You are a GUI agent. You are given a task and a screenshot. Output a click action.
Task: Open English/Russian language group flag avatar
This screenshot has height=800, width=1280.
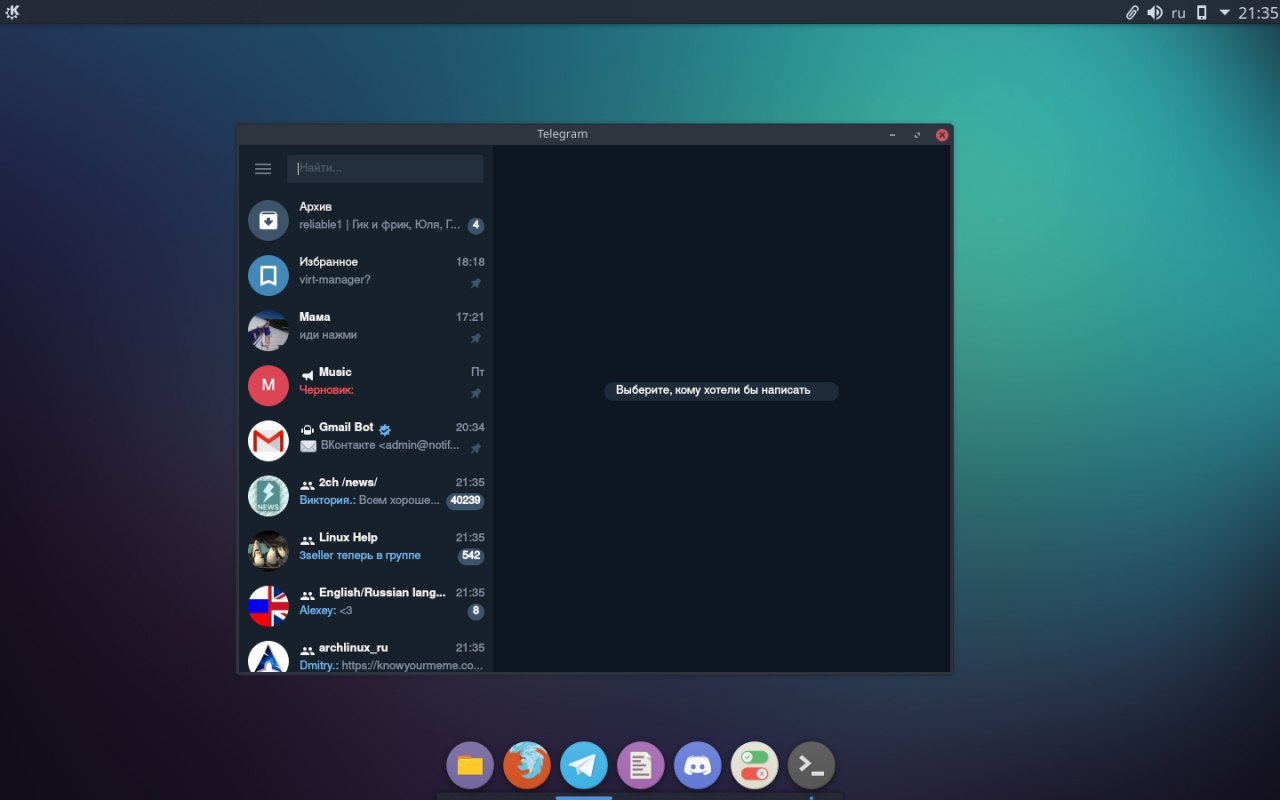(x=268, y=605)
